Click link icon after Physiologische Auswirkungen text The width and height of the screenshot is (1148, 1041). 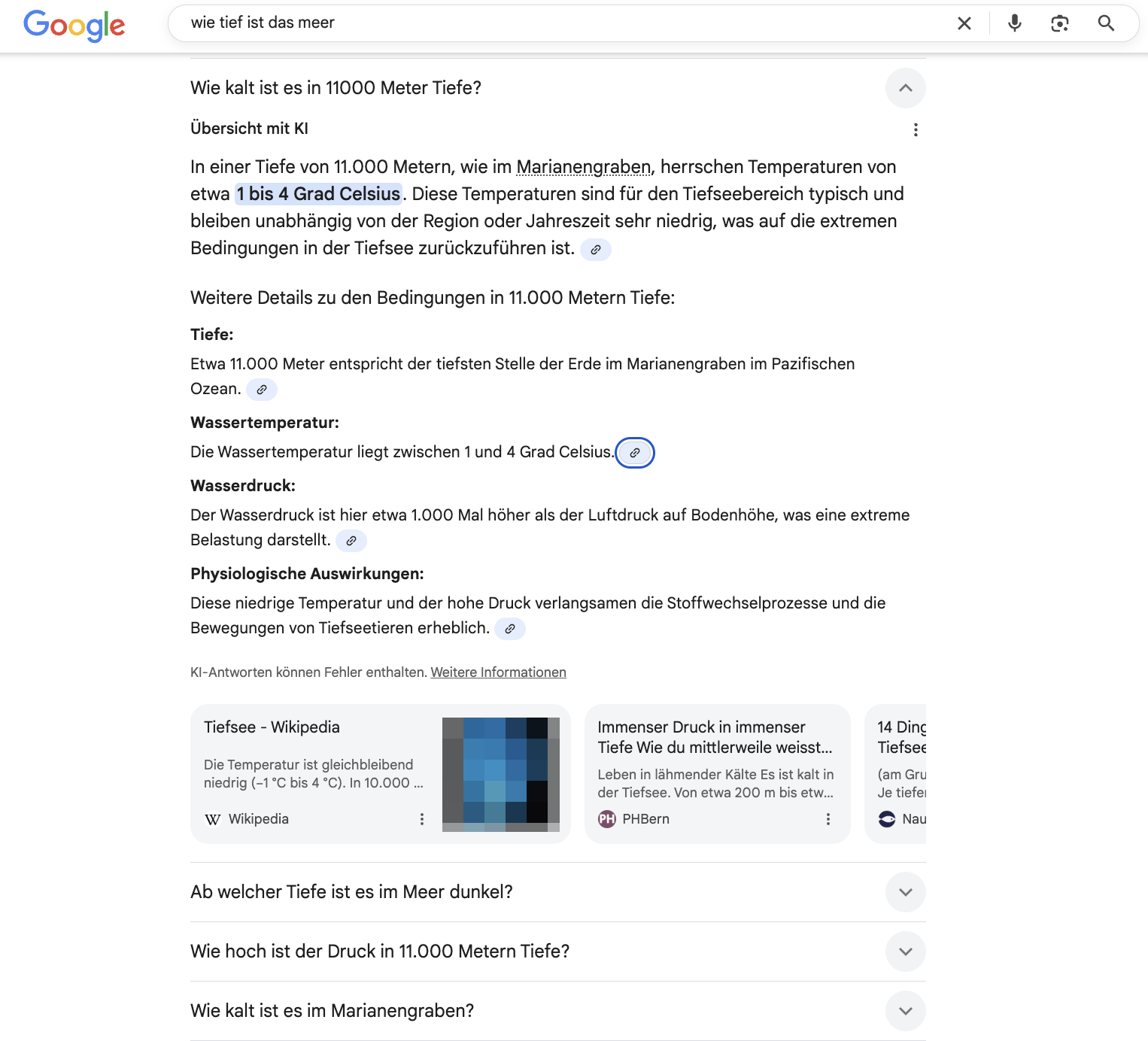coord(510,629)
